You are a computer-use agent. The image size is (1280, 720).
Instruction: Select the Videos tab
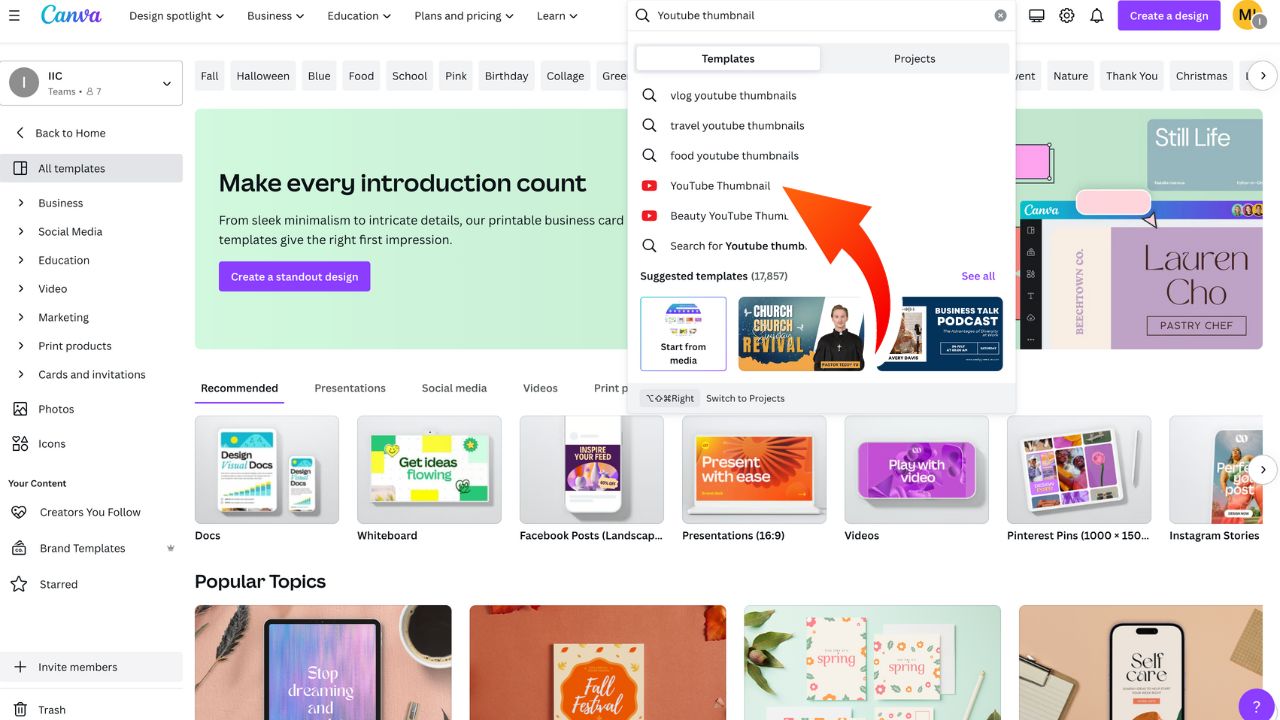pyautogui.click(x=540, y=388)
